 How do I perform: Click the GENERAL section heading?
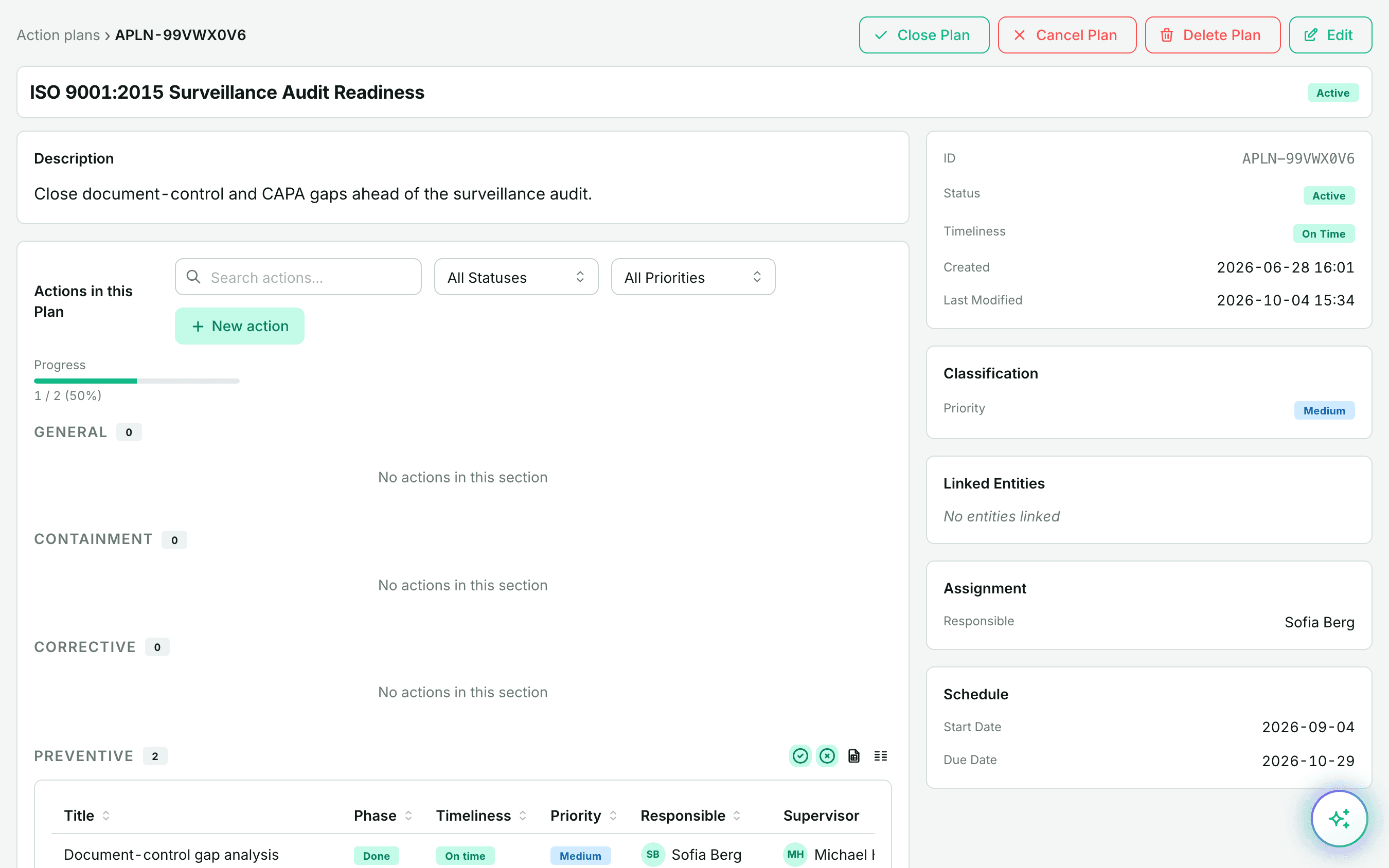pos(70,432)
